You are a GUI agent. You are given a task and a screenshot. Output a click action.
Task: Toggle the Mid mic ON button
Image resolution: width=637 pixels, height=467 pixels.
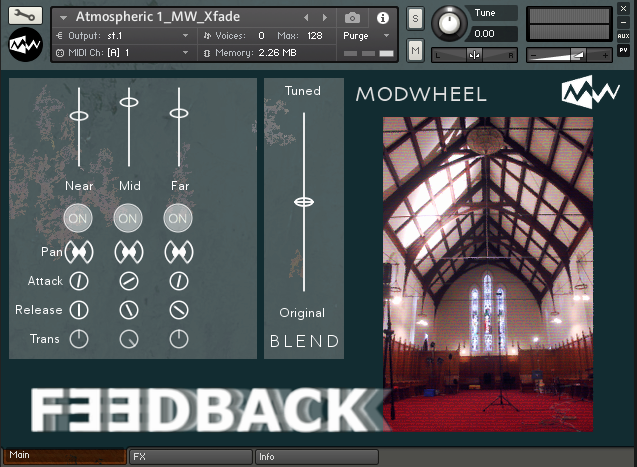(x=128, y=218)
